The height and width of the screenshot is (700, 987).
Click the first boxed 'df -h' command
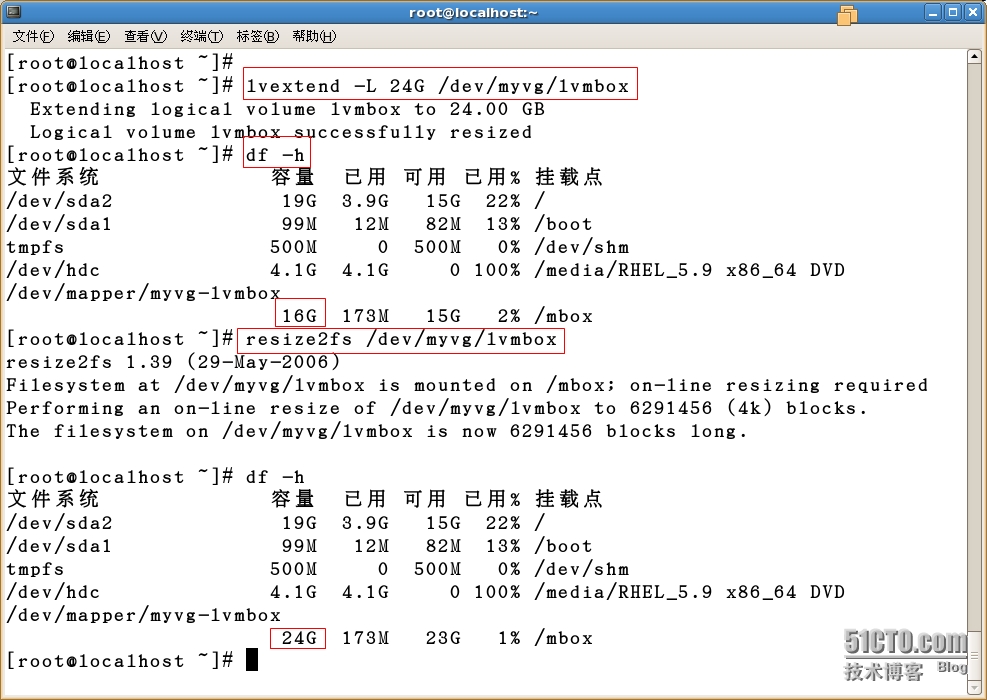pyautogui.click(x=275, y=155)
